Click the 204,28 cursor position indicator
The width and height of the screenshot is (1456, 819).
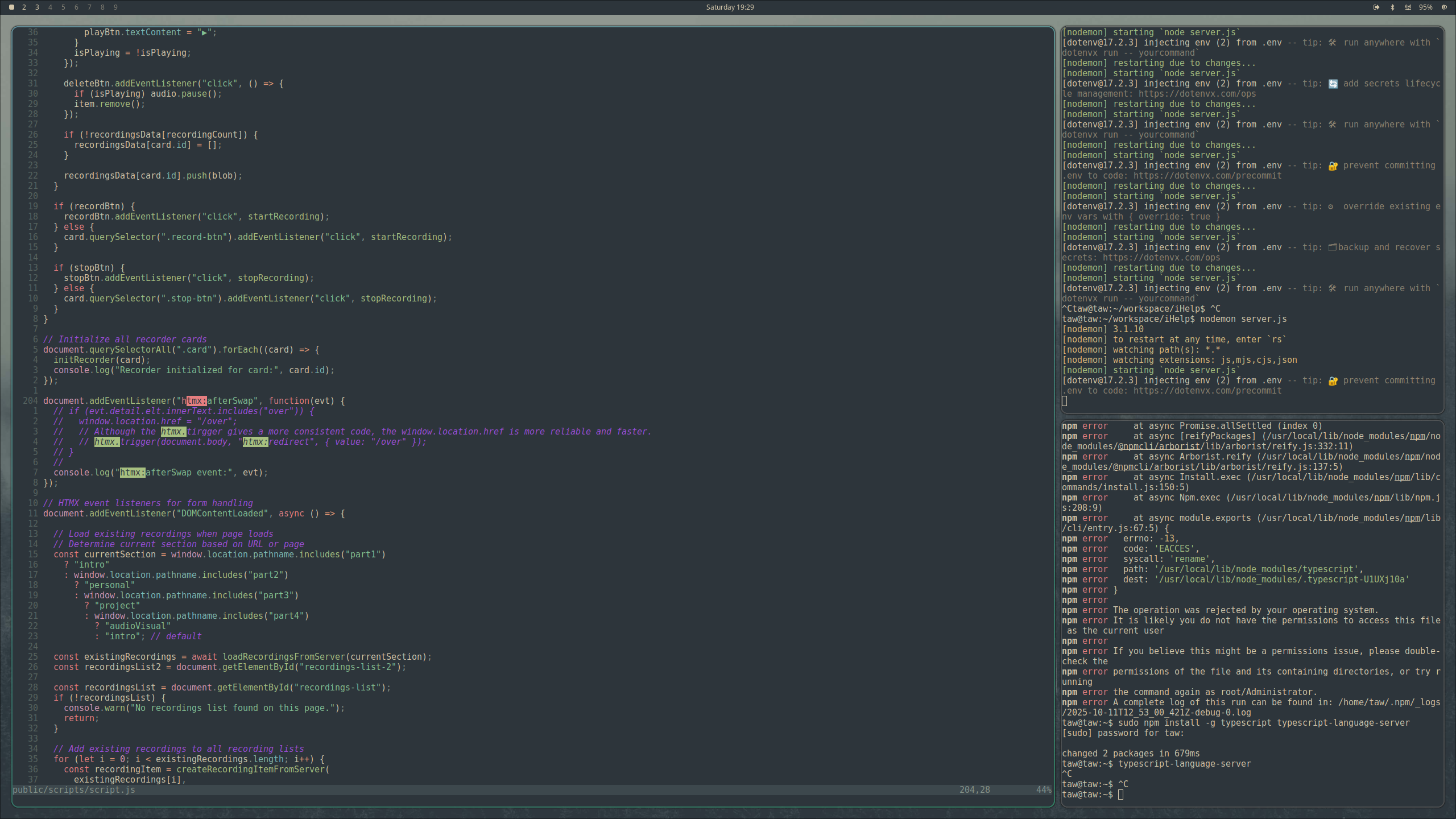(974, 789)
